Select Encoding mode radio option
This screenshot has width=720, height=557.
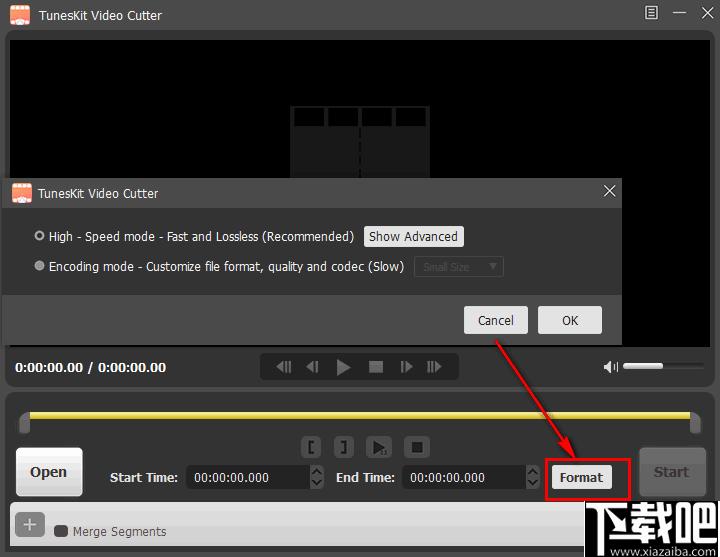click(x=40, y=267)
